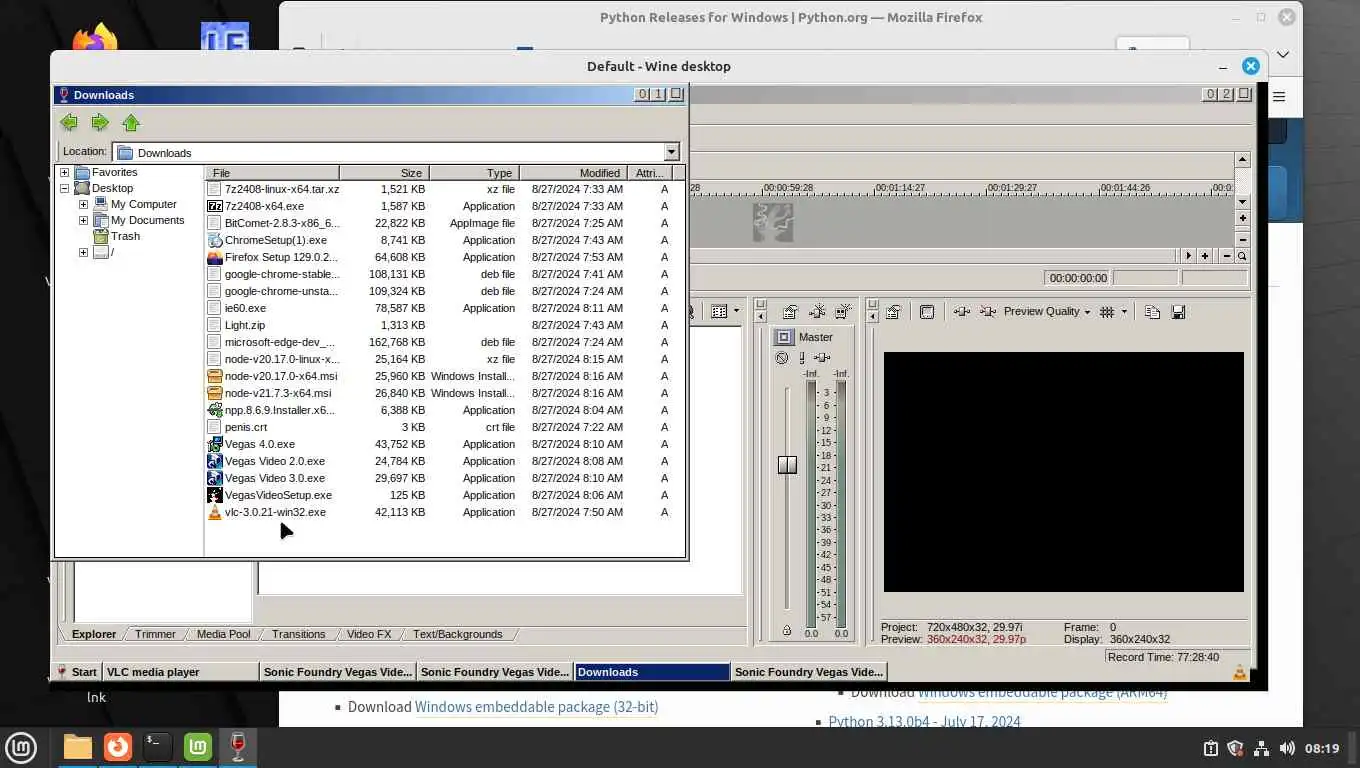Zoom in timeline horizontally with plus button
The image size is (1360, 768).
(1205, 256)
